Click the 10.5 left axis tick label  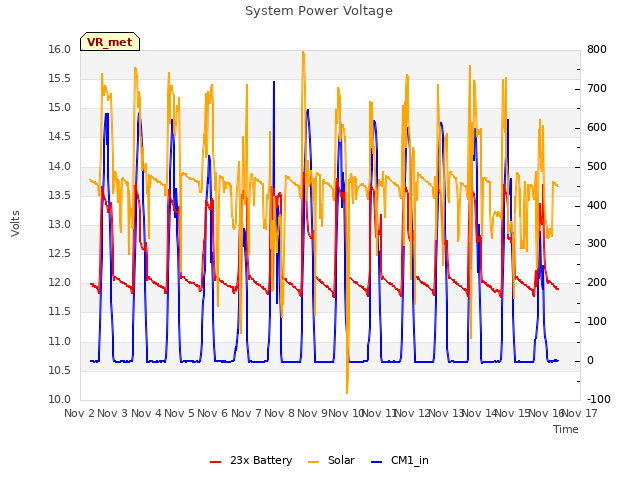(x=60, y=370)
